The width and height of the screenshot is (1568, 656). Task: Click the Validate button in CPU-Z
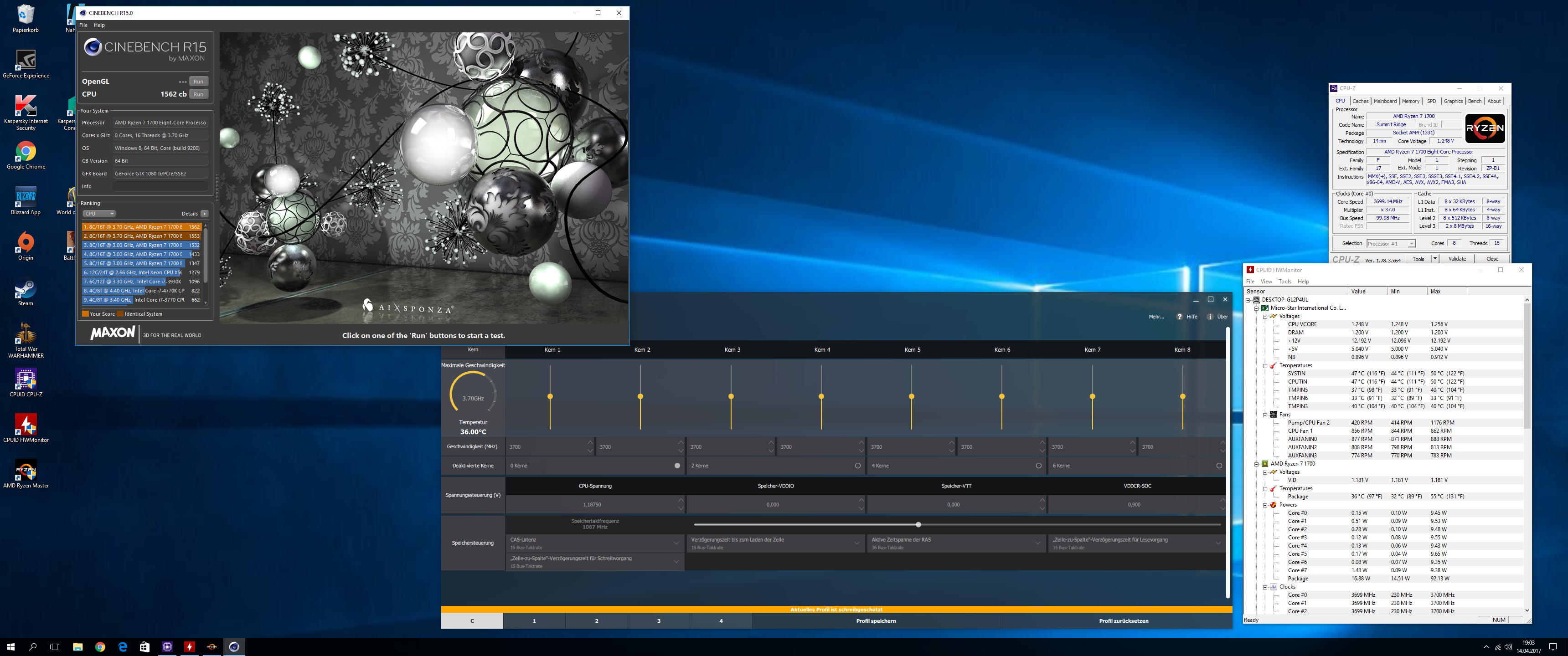(x=1457, y=259)
